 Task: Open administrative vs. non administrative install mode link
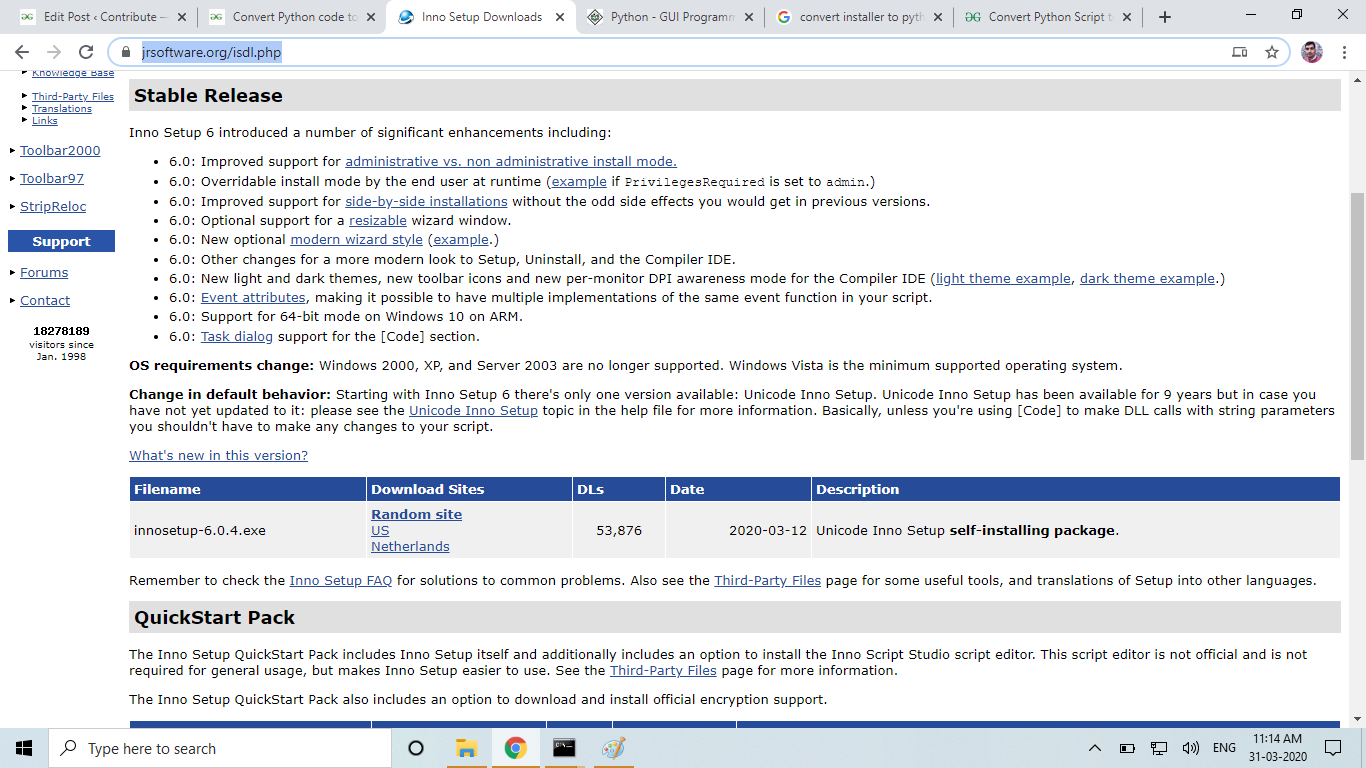pos(511,162)
